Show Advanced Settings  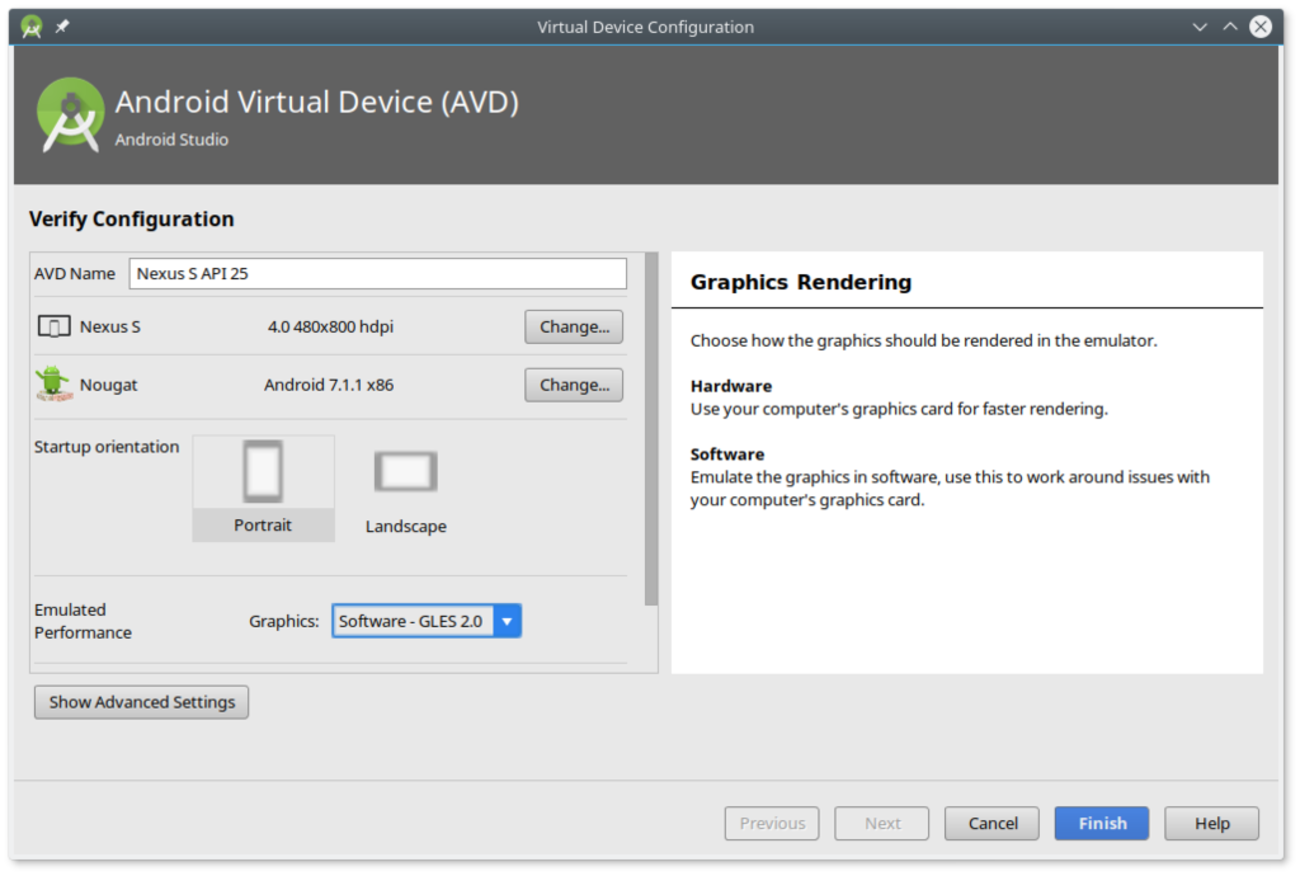(x=142, y=702)
